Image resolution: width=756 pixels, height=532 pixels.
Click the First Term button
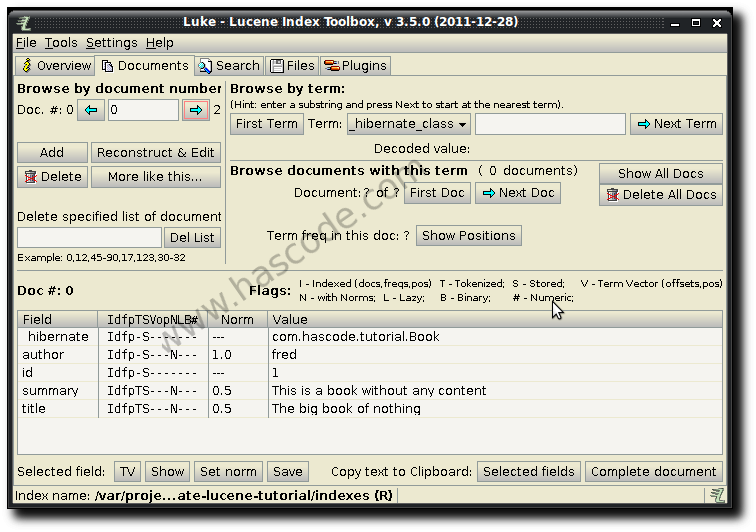(x=267, y=124)
